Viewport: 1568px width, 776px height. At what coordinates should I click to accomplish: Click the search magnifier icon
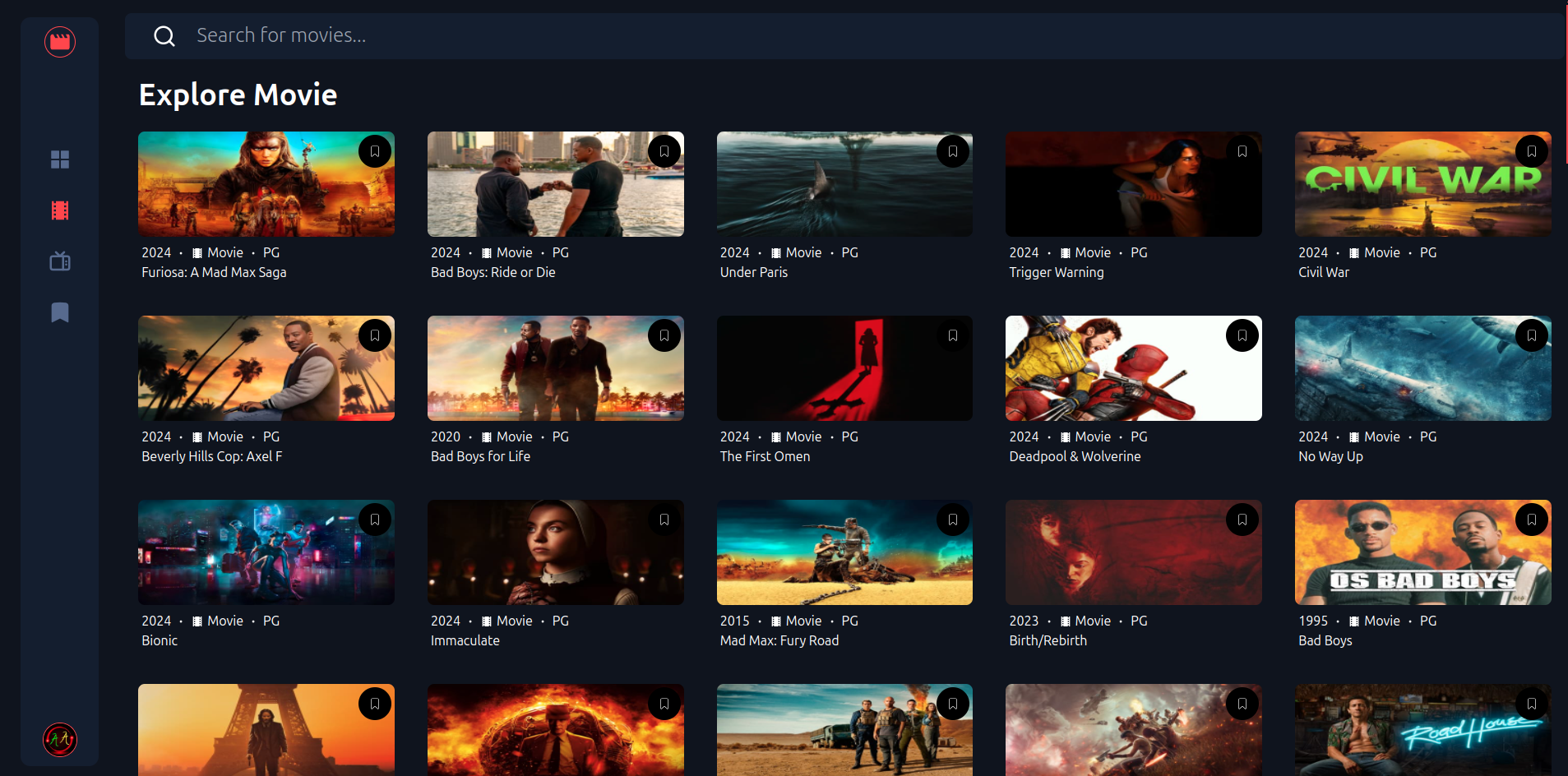pyautogui.click(x=164, y=36)
